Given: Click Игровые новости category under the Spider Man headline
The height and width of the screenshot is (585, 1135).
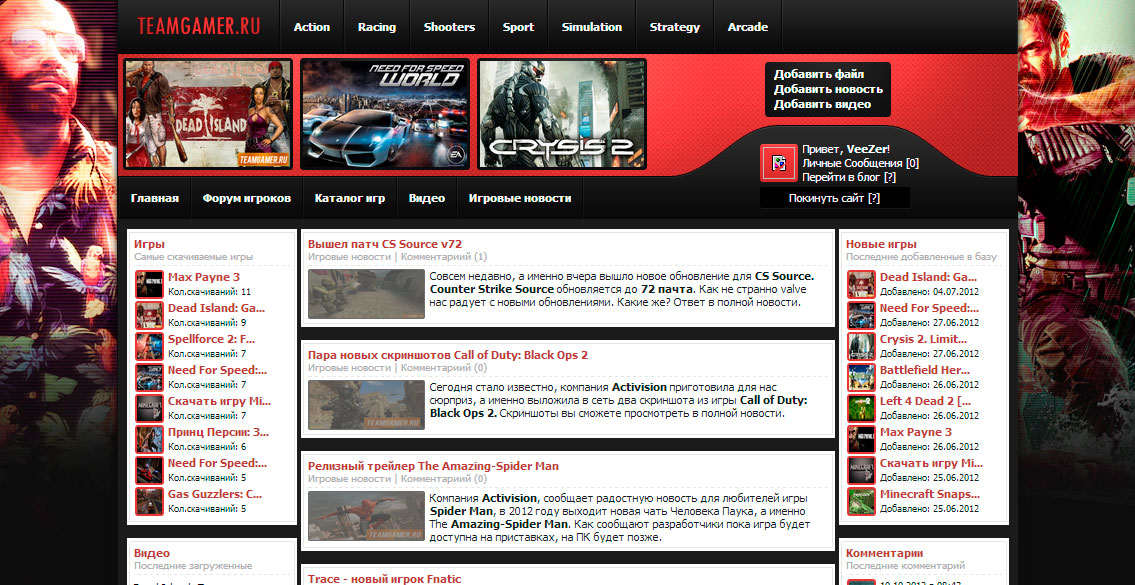Looking at the screenshot, I should 350,479.
